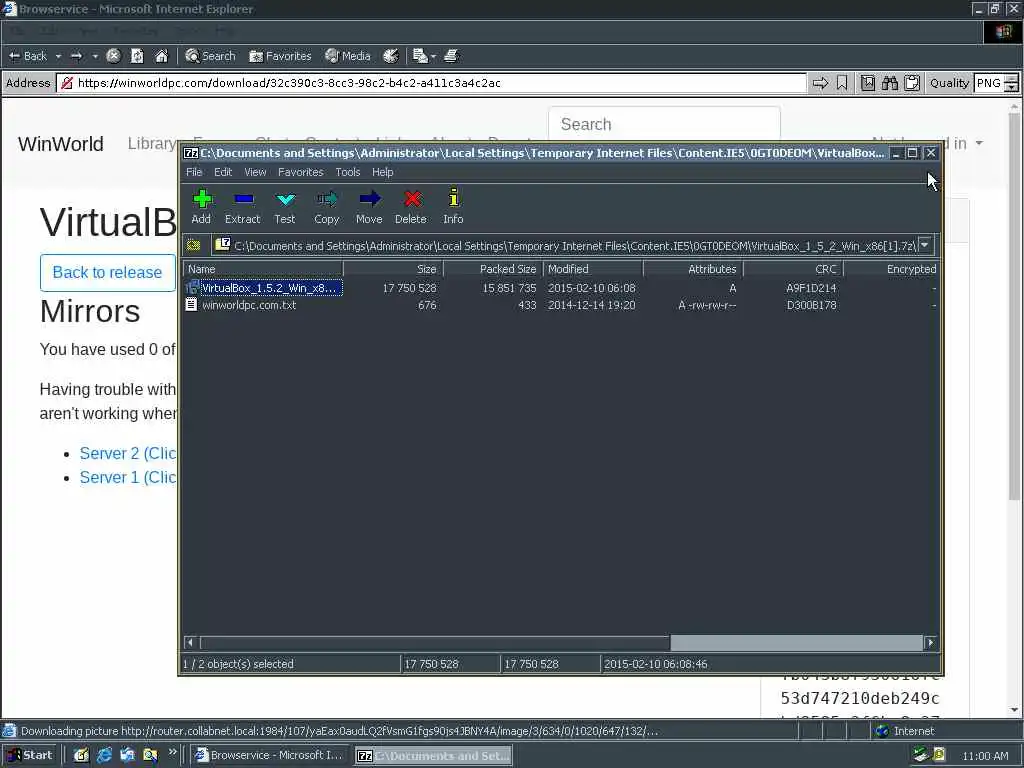Sort by the Name column header
The width and height of the screenshot is (1024, 768).
pyautogui.click(x=263, y=269)
